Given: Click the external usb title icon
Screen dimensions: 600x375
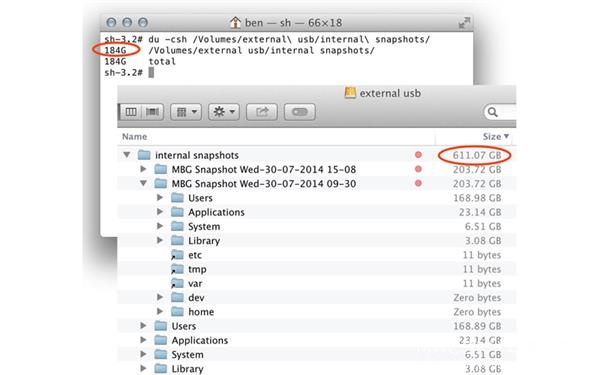Looking at the screenshot, I should pos(350,93).
